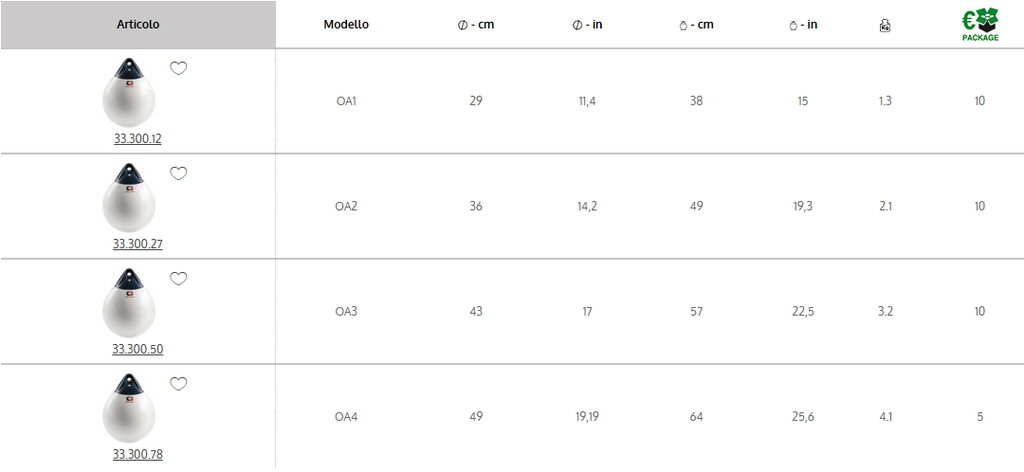Image resolution: width=1024 pixels, height=472 pixels.
Task: Click the Modello column header
Action: click(x=346, y=25)
